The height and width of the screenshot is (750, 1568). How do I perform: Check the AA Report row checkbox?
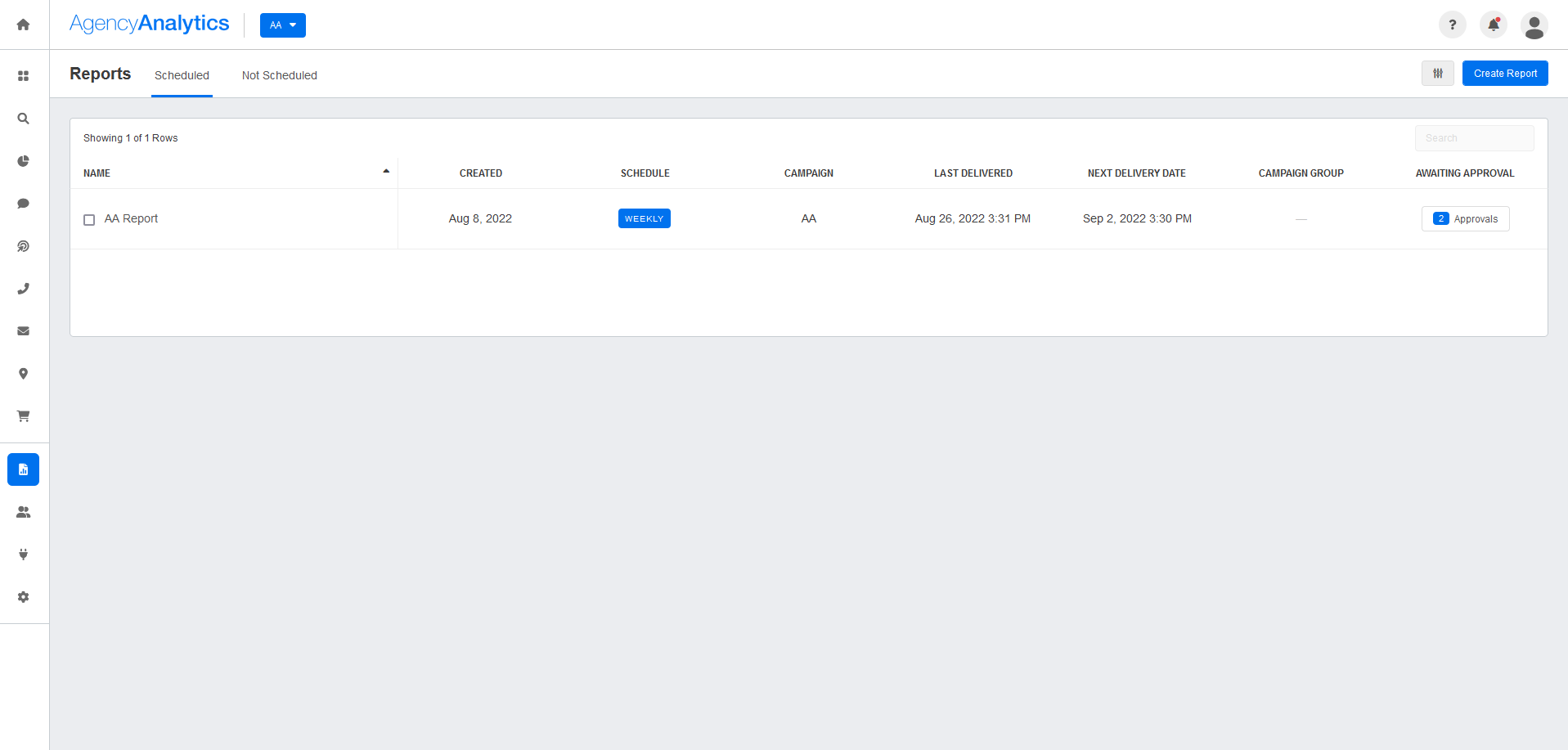89,219
